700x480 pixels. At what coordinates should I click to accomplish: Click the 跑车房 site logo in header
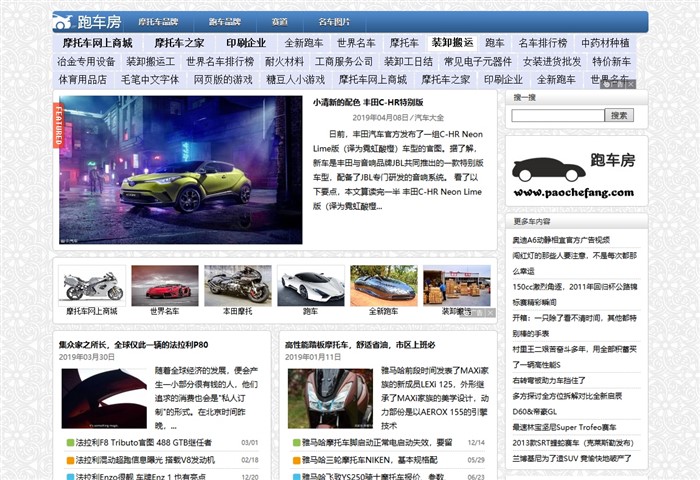click(x=88, y=22)
